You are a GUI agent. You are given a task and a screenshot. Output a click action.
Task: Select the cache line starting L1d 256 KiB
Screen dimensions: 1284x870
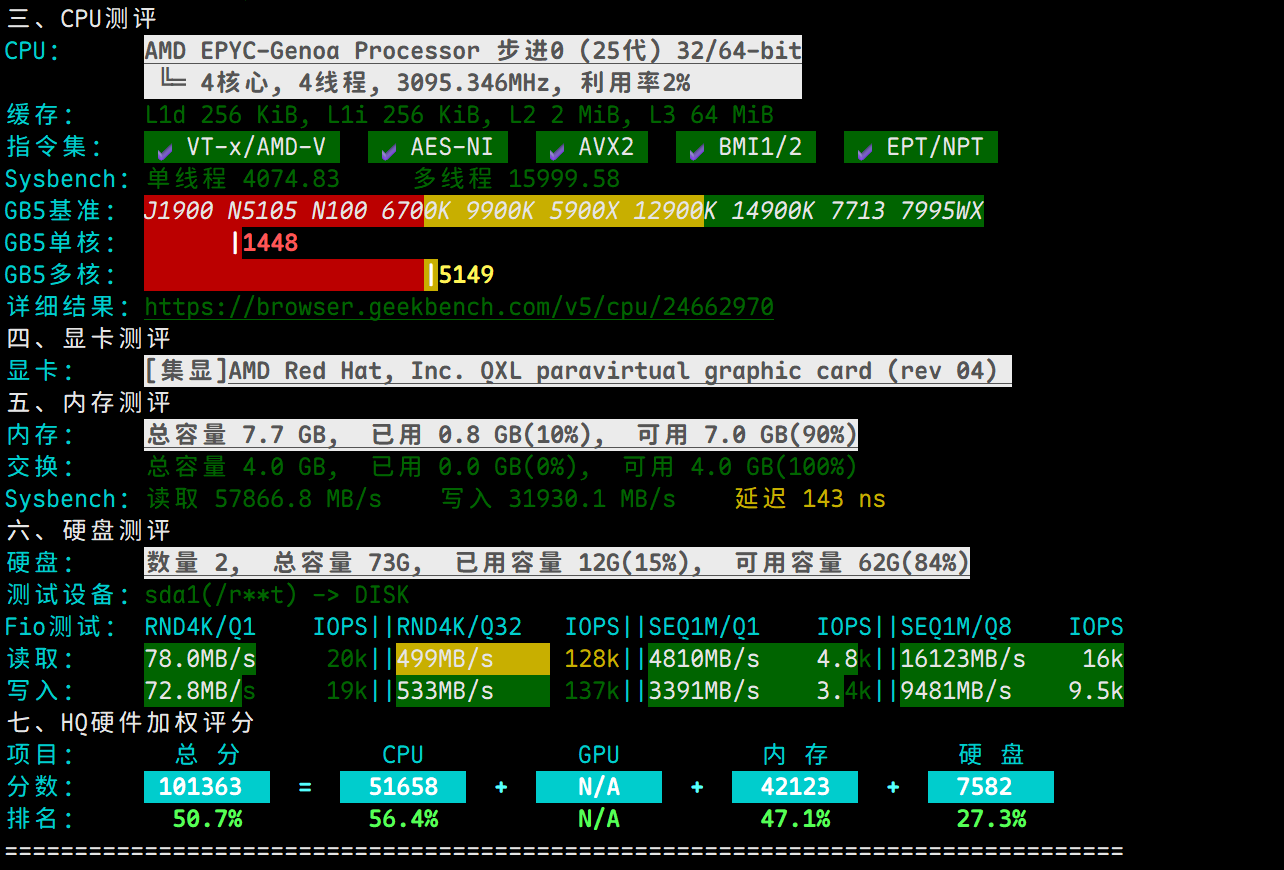(459, 115)
